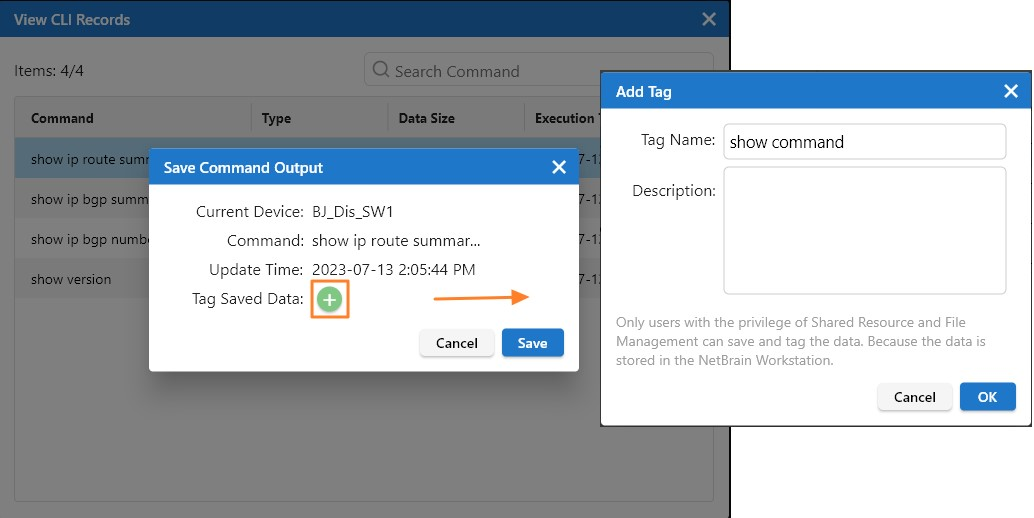Viewport: 1034px width, 518px height.
Task: Click into the Description text area
Action: (863, 230)
